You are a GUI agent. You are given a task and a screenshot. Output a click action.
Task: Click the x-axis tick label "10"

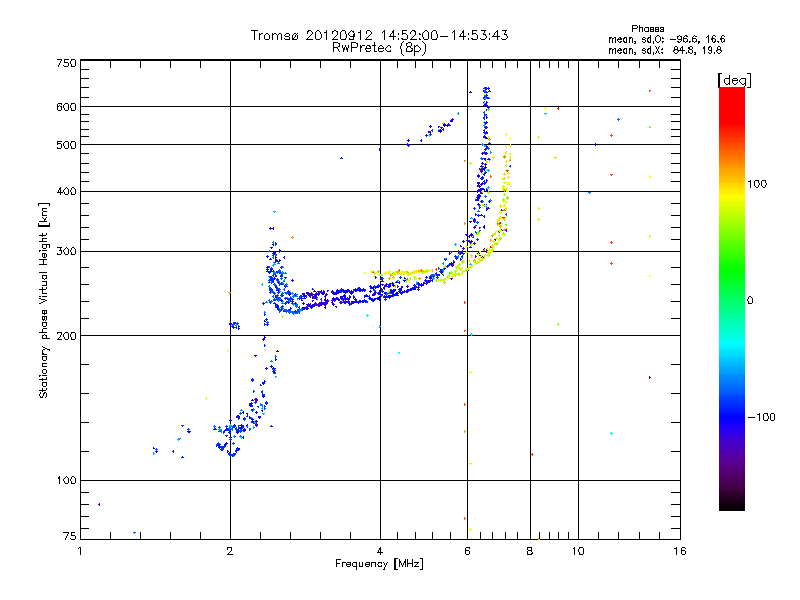pos(578,551)
